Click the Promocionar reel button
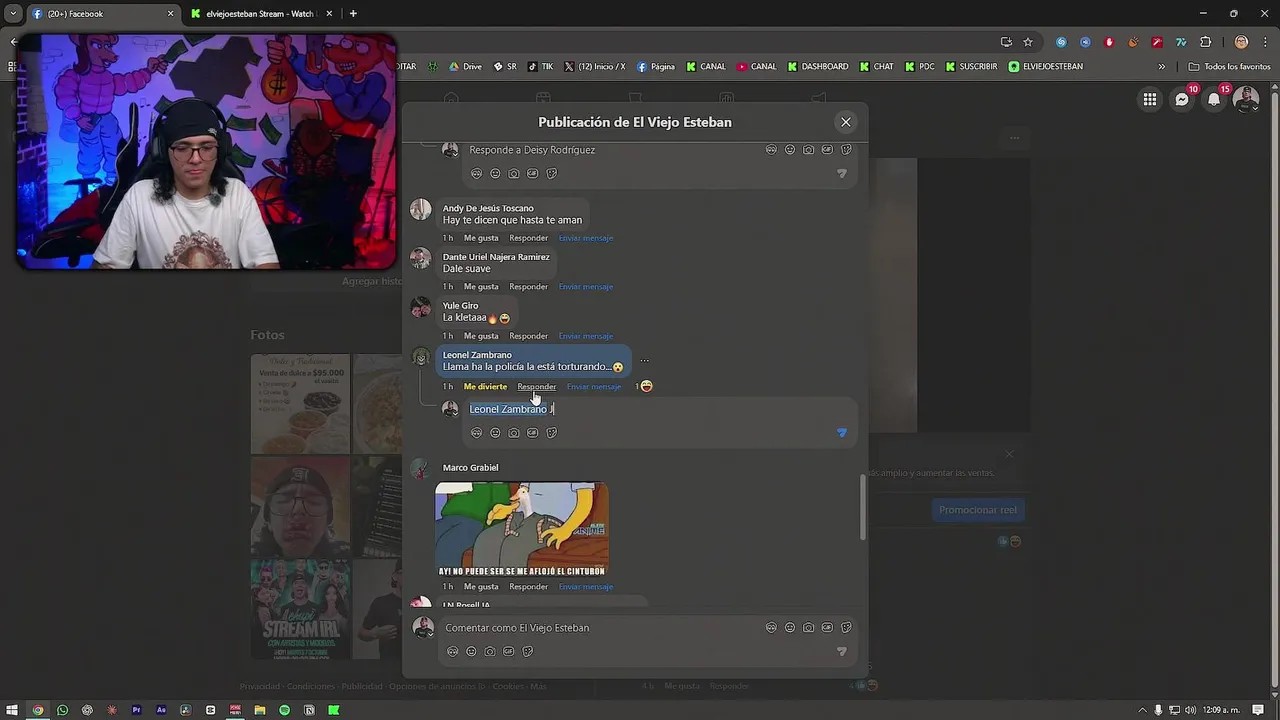This screenshot has width=1280, height=720. (x=978, y=510)
